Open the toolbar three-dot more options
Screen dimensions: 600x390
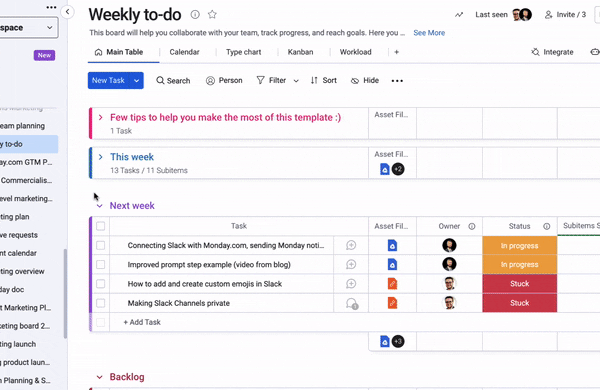[x=397, y=81]
